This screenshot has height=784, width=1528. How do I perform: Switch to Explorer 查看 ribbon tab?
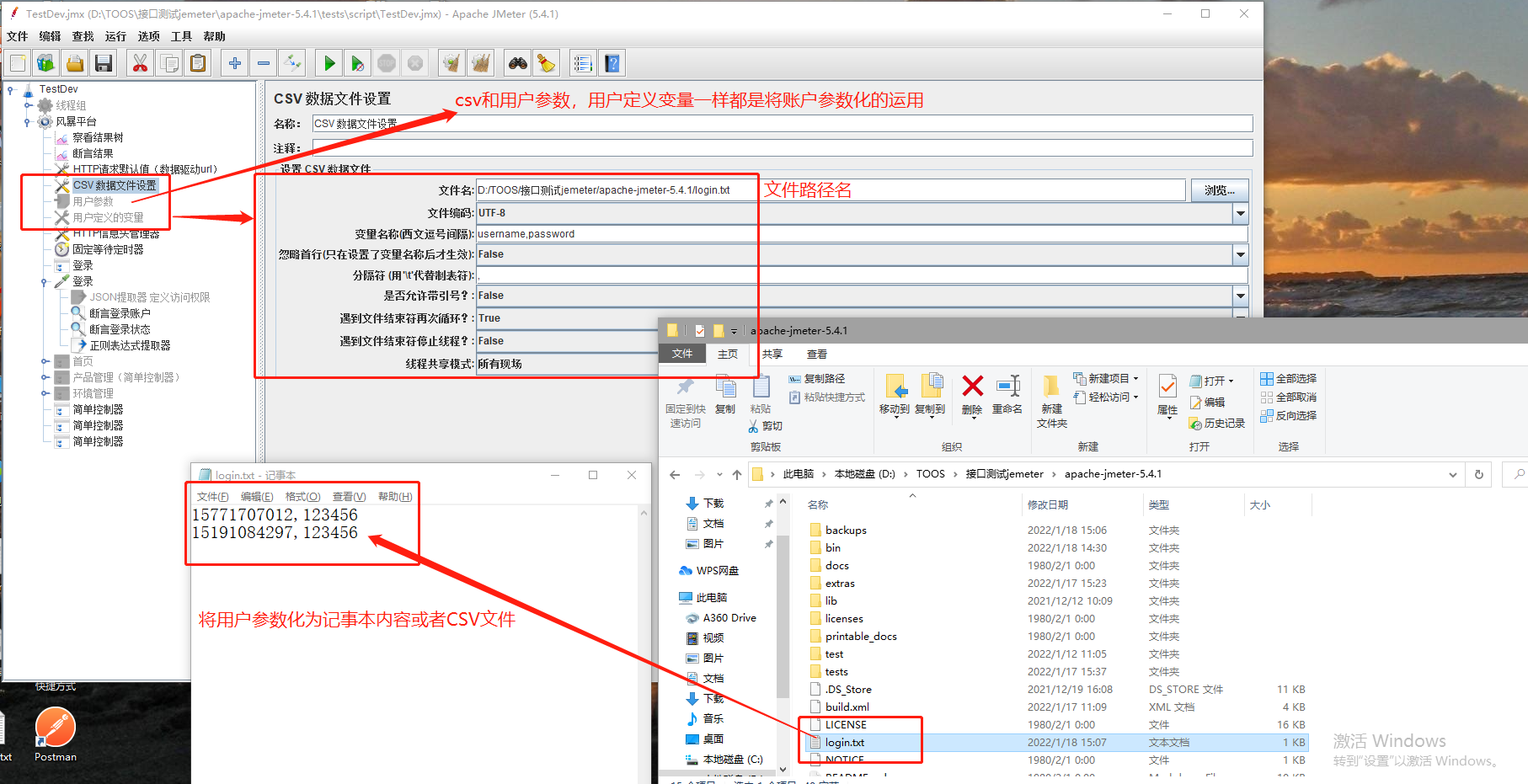pyautogui.click(x=817, y=355)
